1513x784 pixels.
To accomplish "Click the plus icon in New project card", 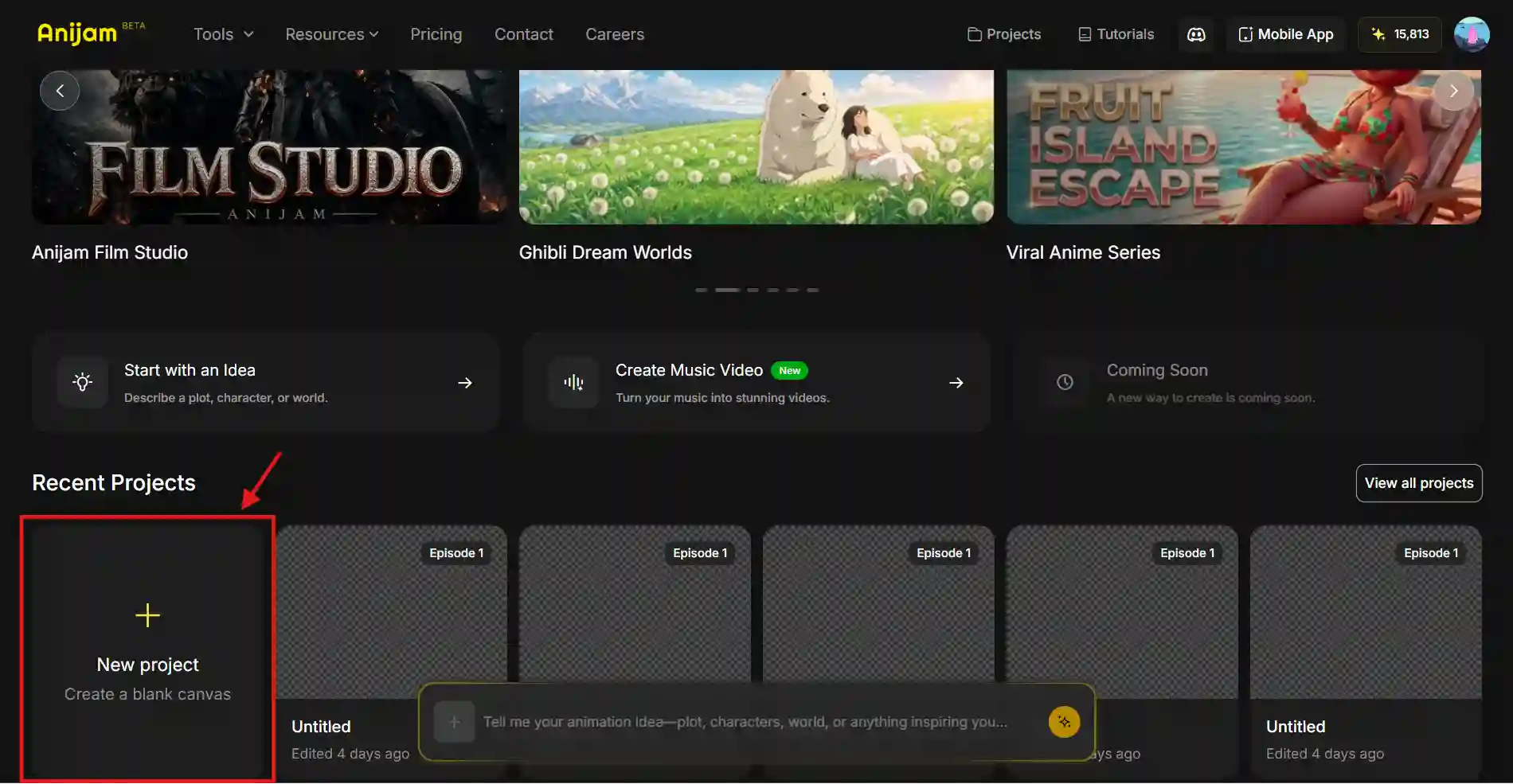I will tap(147, 615).
